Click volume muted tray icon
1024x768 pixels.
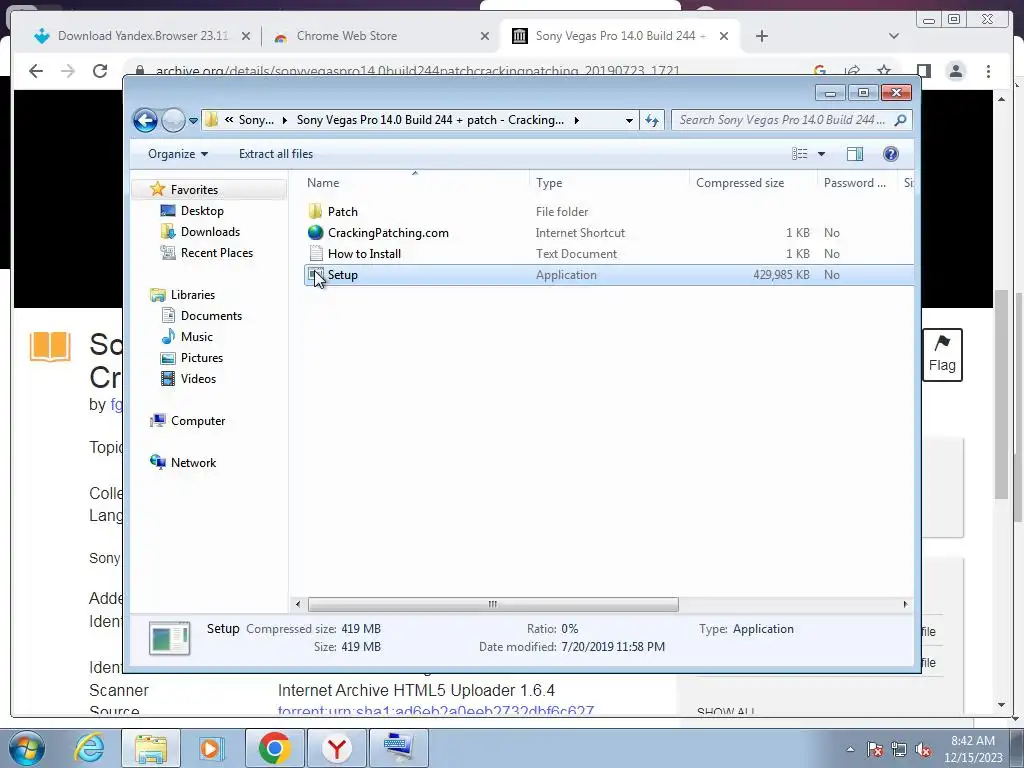[x=923, y=750]
